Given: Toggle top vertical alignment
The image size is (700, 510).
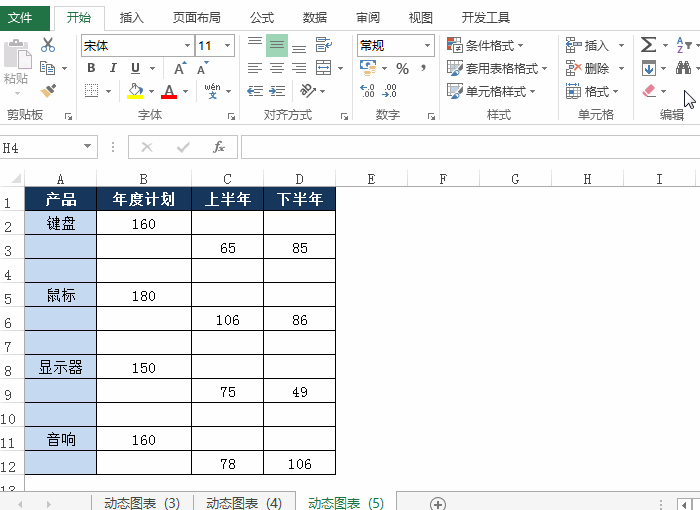Looking at the screenshot, I should [255, 45].
